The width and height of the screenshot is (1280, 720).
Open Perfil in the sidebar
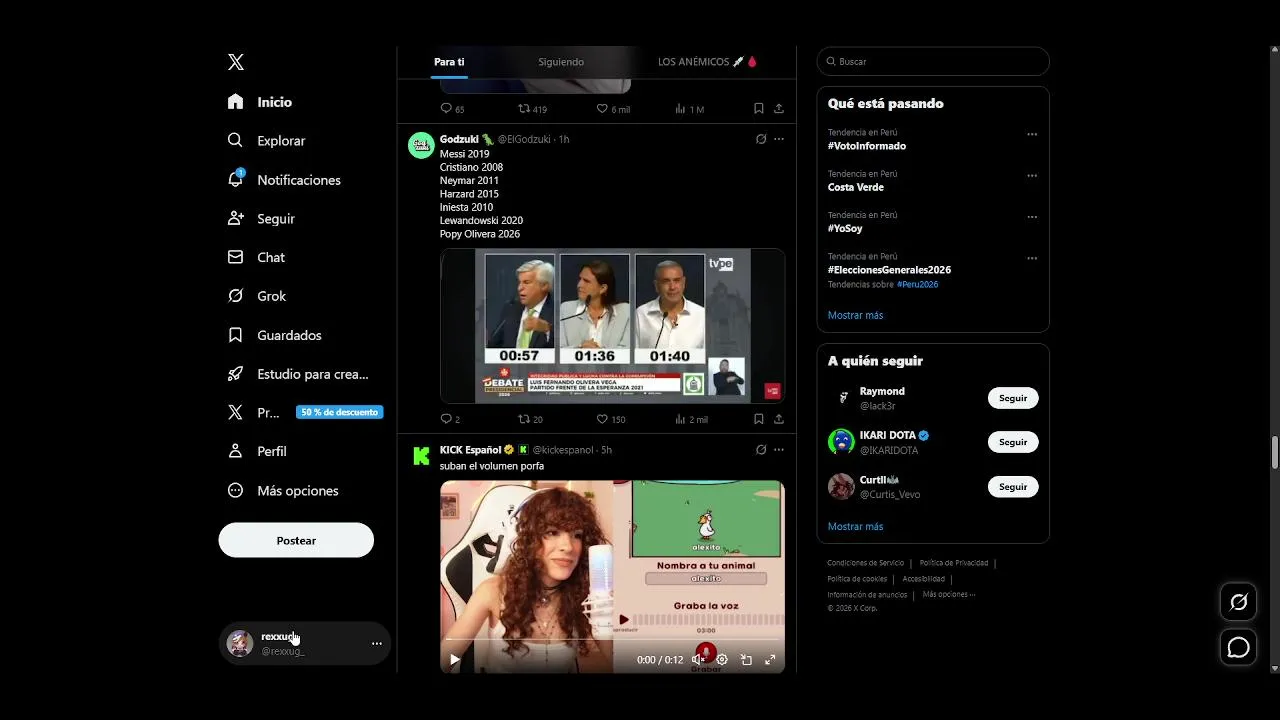tap(257, 451)
